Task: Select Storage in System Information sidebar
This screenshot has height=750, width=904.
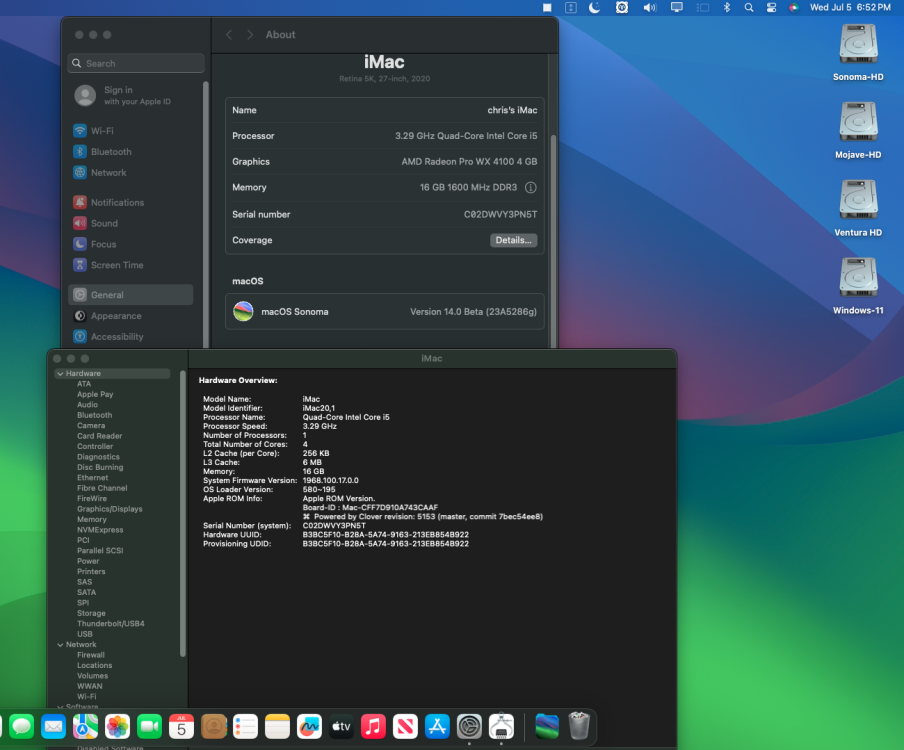Action: coord(91,613)
